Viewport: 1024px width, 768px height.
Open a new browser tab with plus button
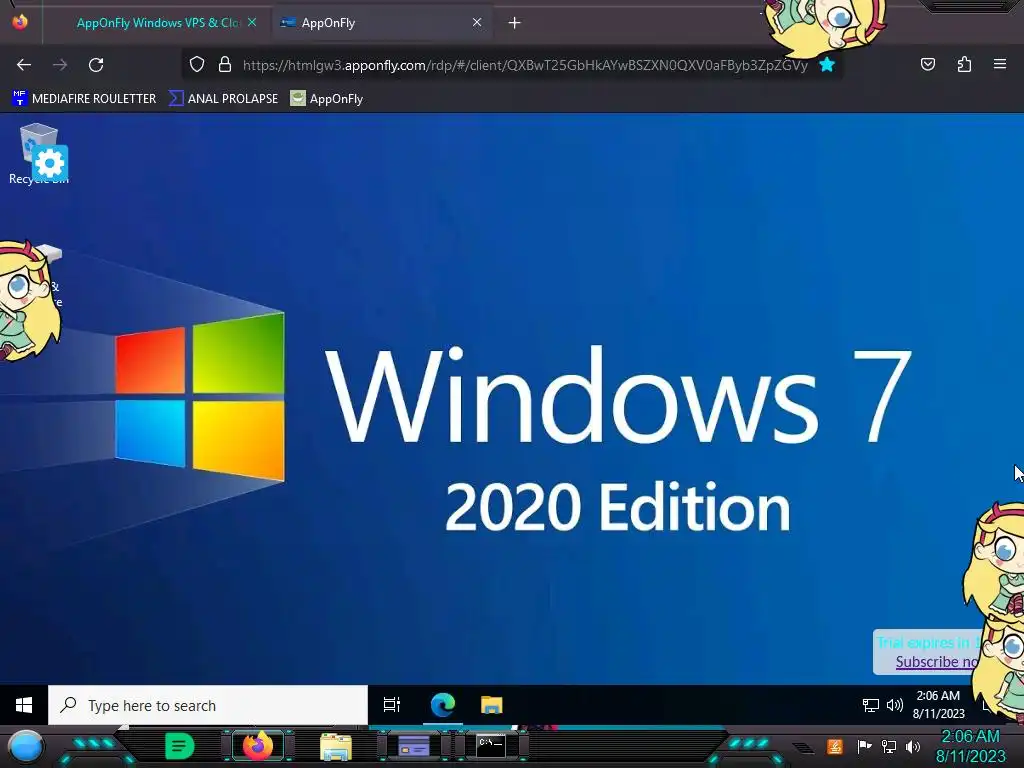coord(515,23)
